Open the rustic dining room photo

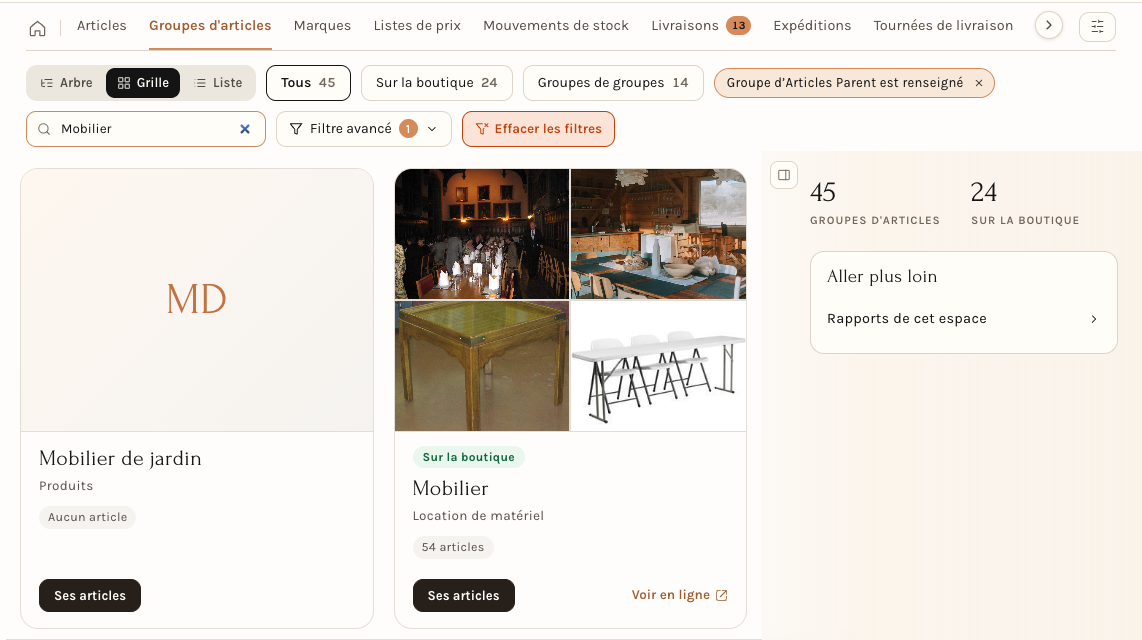point(658,234)
